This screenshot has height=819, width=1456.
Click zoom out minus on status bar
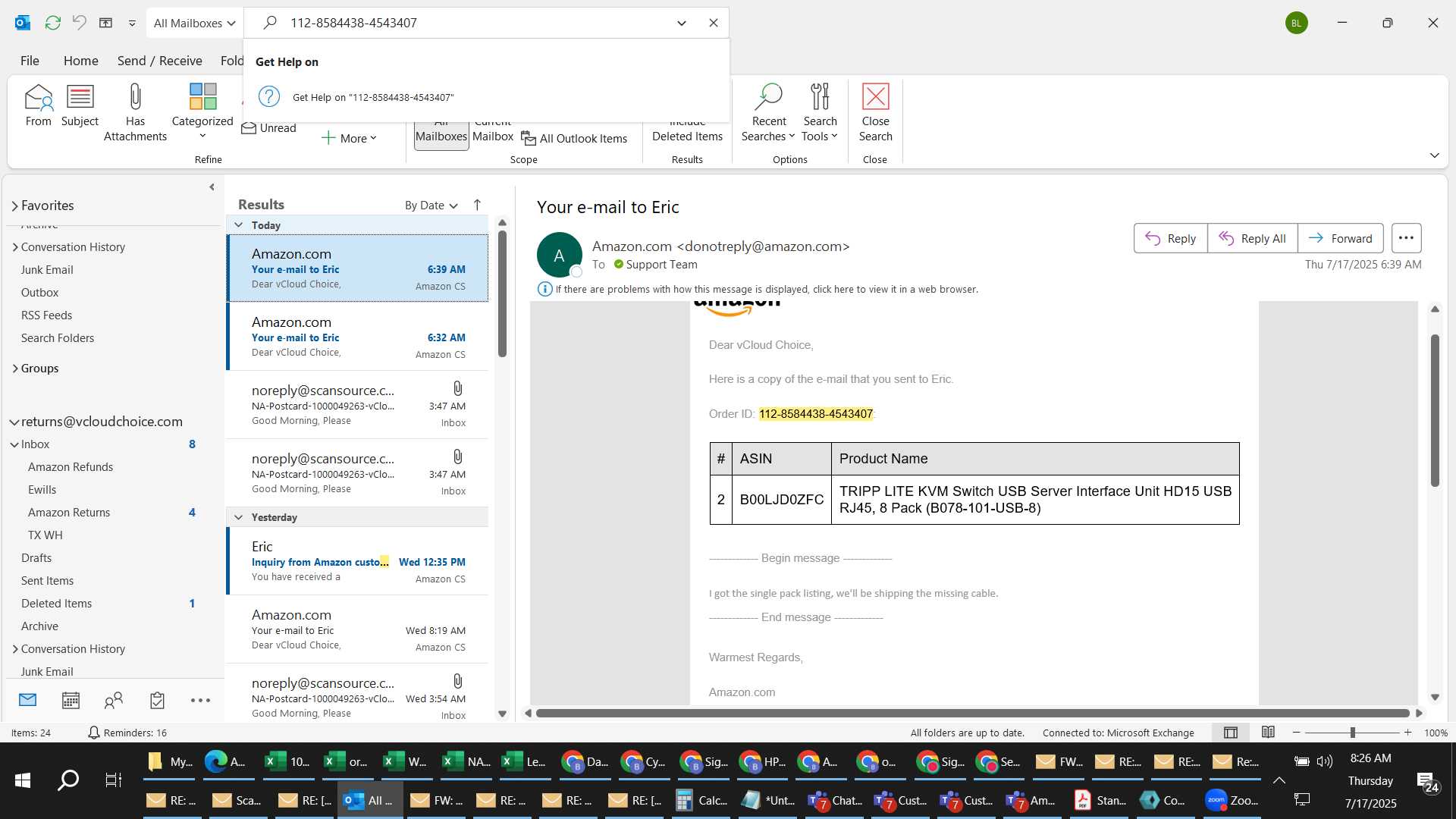[1296, 733]
